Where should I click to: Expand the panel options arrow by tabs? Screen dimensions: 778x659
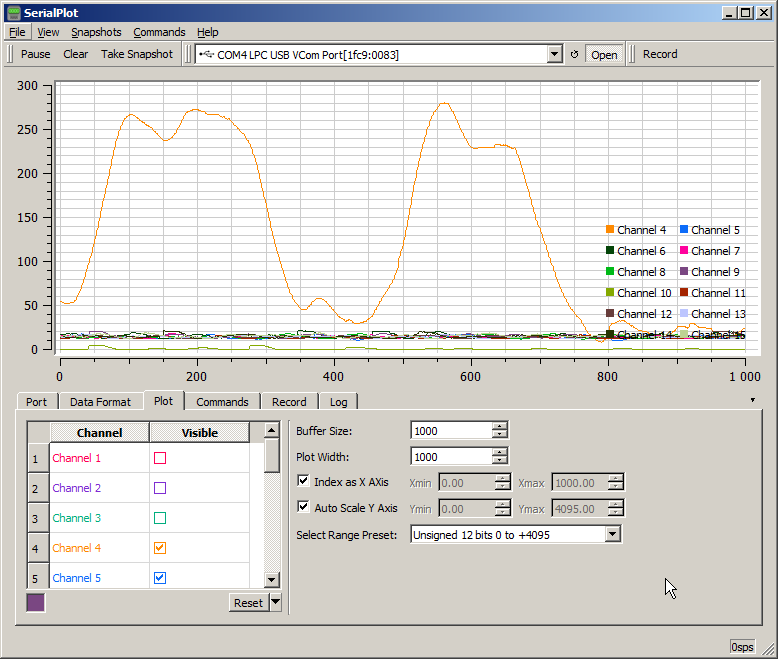coord(753,400)
